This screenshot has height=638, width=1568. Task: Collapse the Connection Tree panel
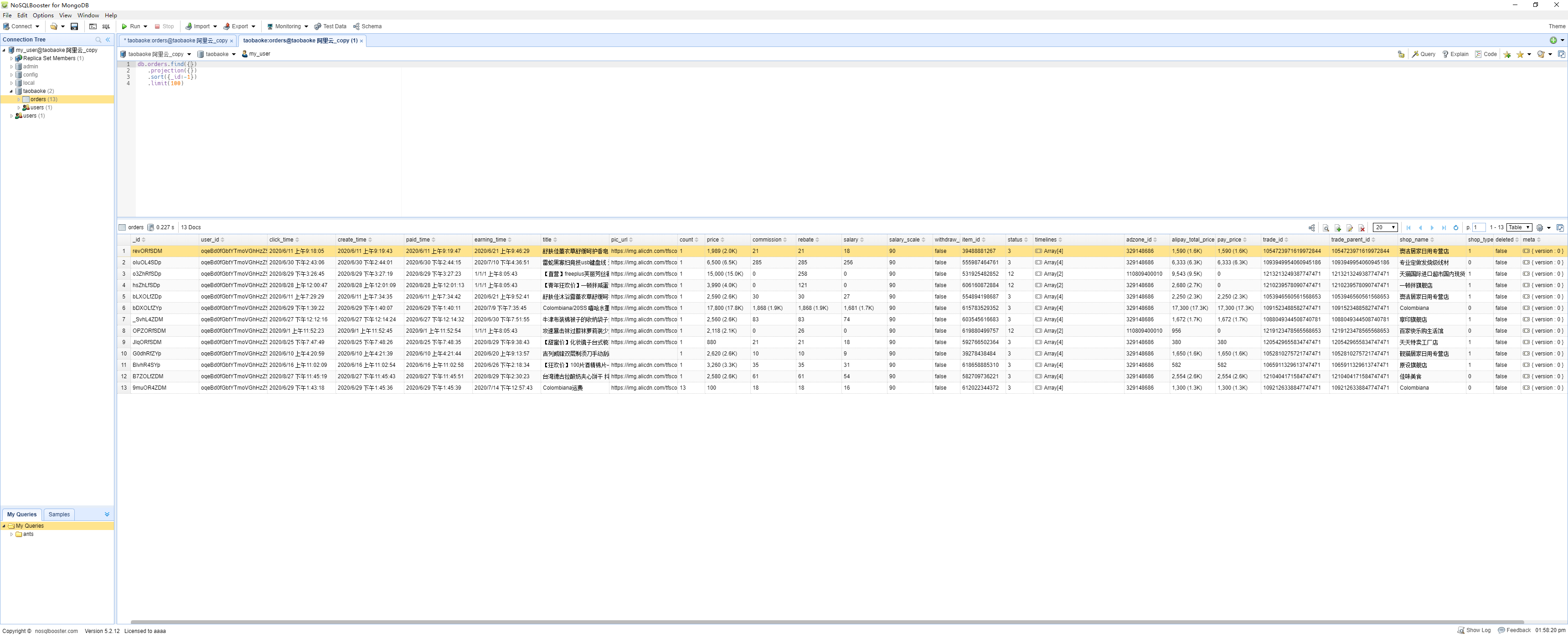(x=108, y=40)
